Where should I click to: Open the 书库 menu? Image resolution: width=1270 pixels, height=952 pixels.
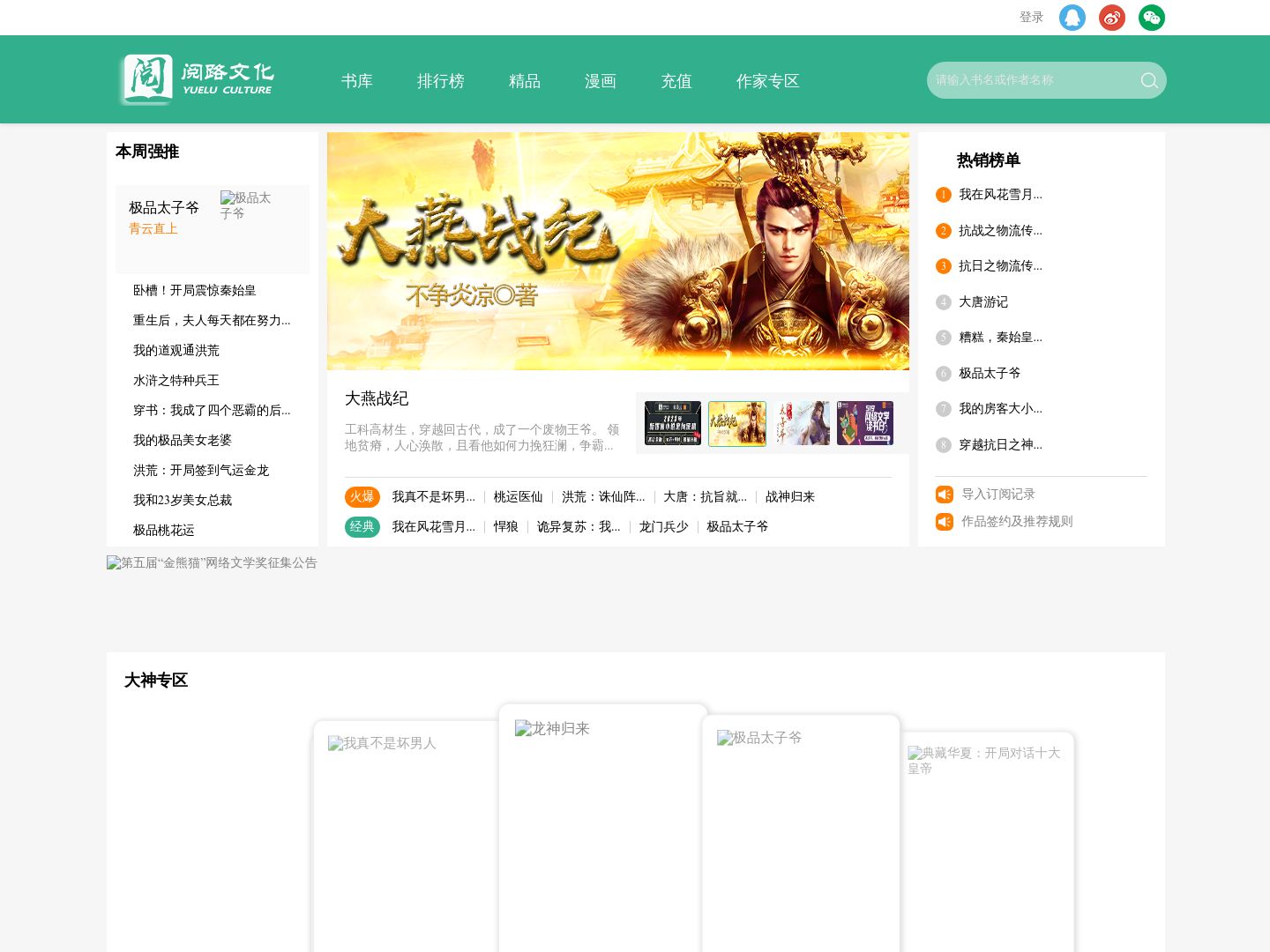pos(357,81)
